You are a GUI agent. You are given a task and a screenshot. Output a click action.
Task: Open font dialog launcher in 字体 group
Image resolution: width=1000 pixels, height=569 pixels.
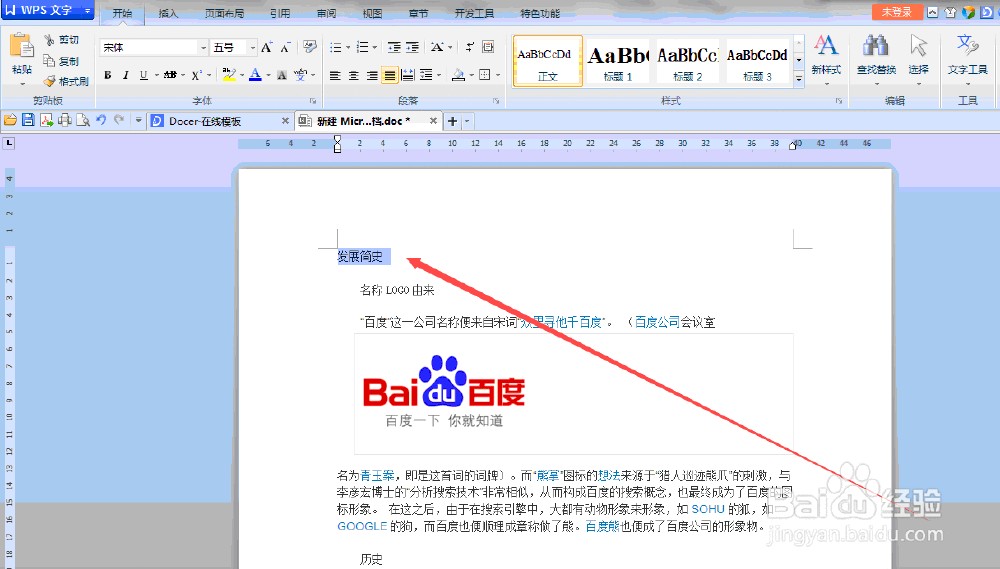click(313, 101)
